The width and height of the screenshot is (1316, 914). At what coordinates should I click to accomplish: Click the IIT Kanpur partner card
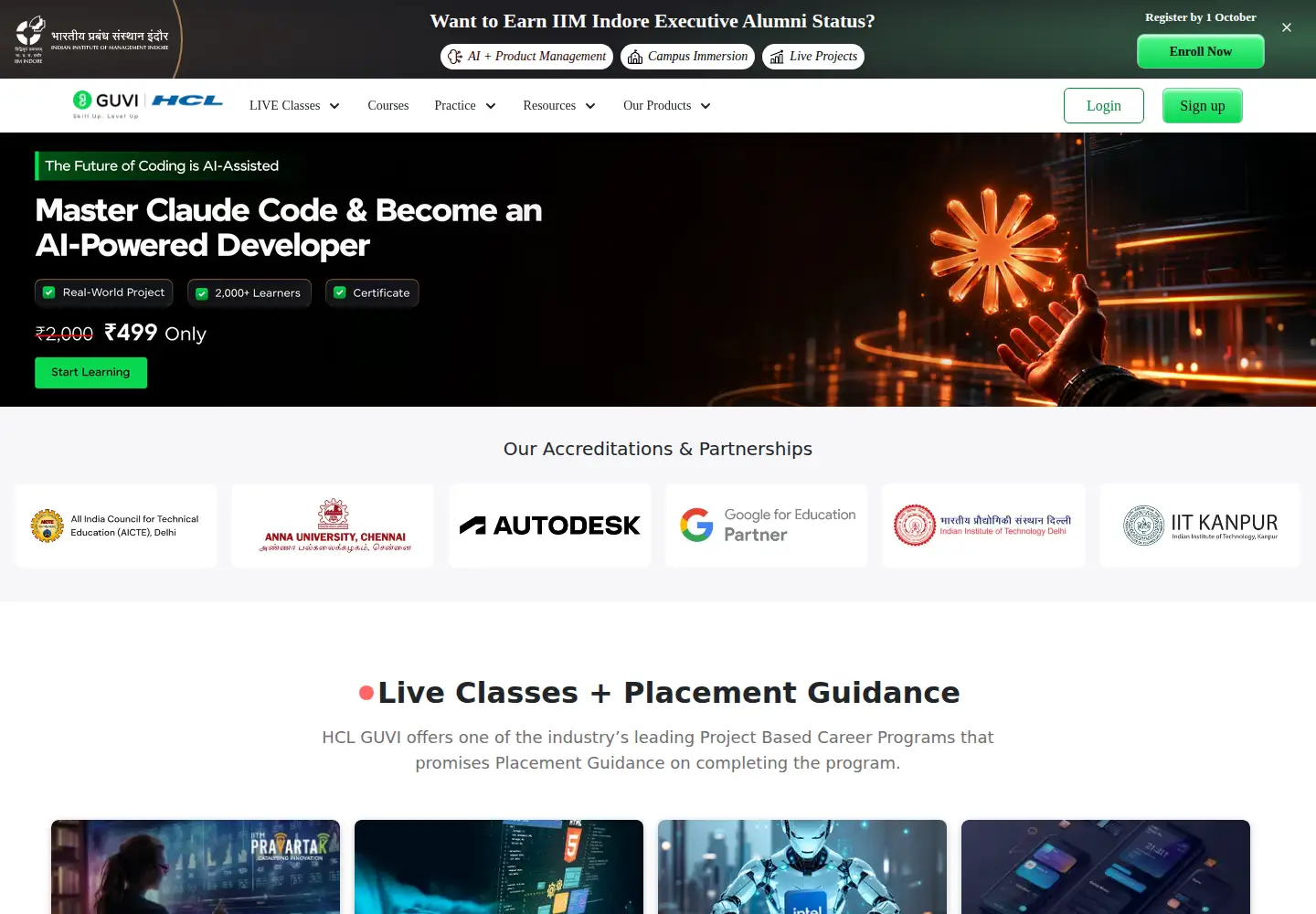(x=1200, y=526)
